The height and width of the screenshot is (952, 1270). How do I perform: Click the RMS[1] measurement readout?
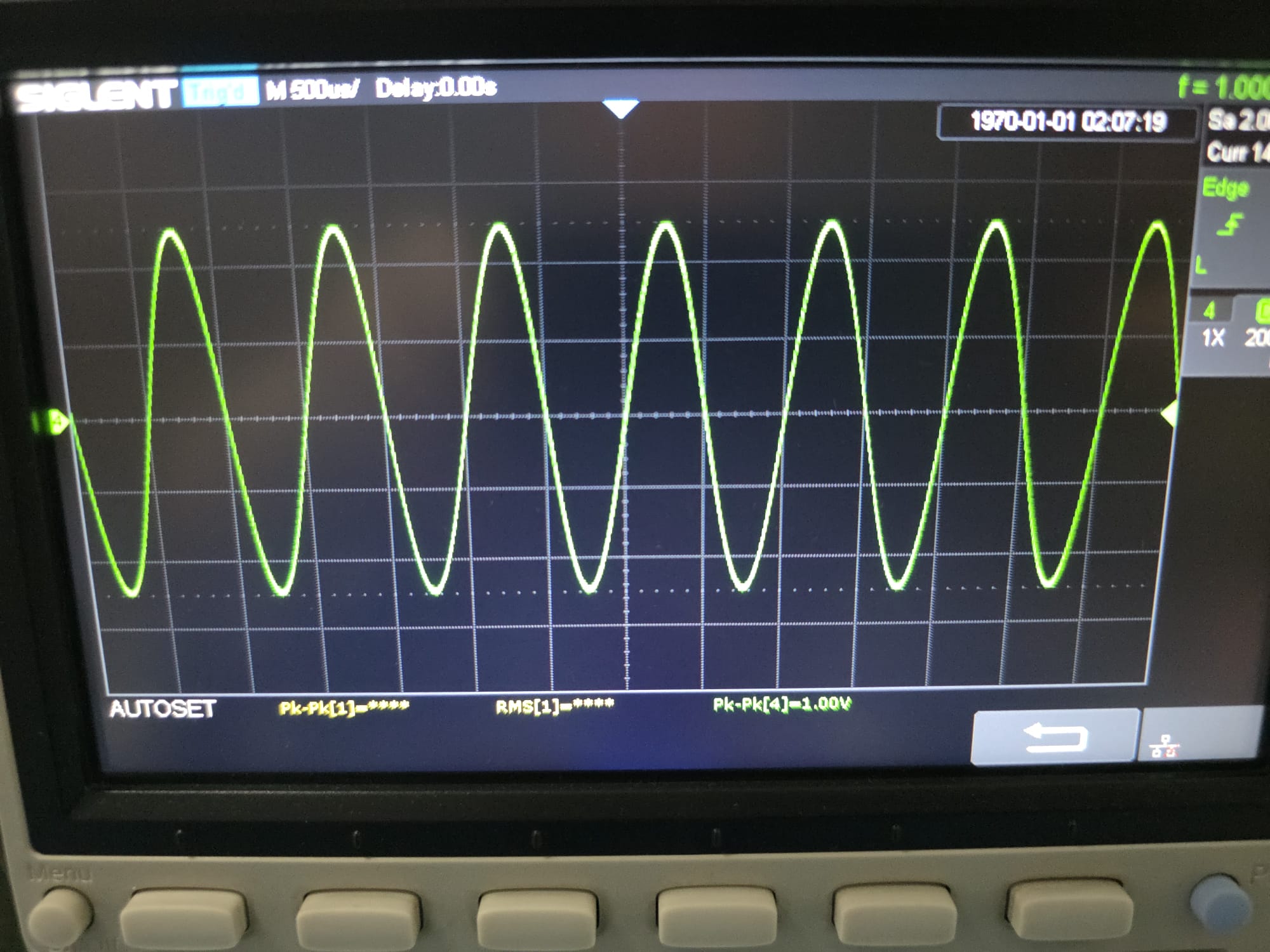pyautogui.click(x=554, y=706)
